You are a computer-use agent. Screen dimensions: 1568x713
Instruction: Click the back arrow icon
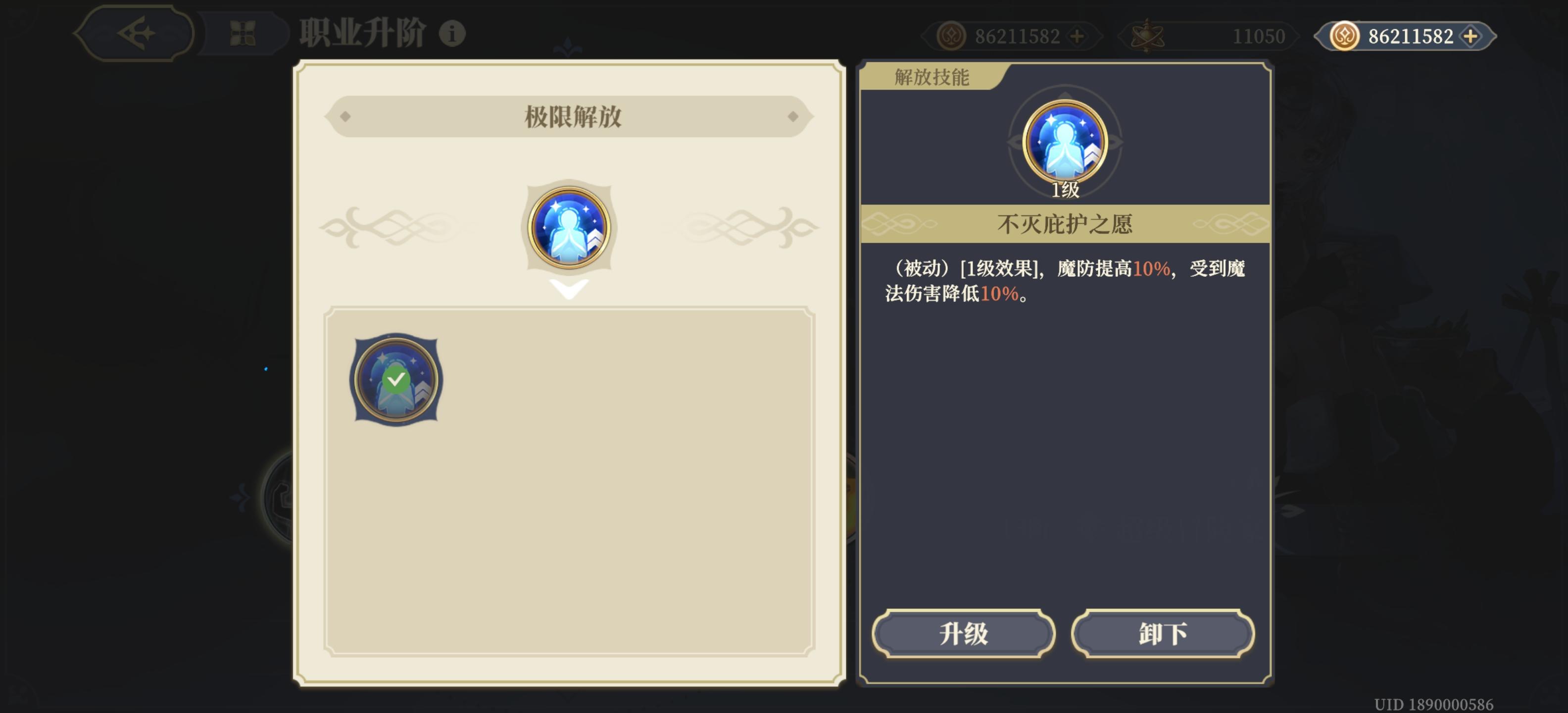(136, 33)
